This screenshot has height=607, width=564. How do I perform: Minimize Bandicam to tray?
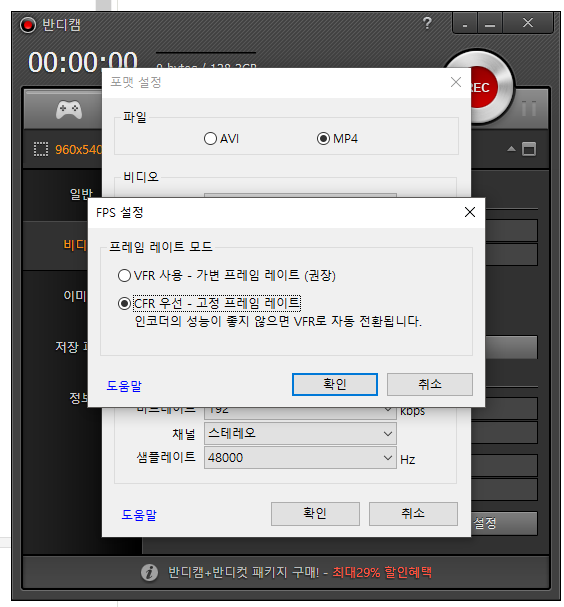click(465, 24)
